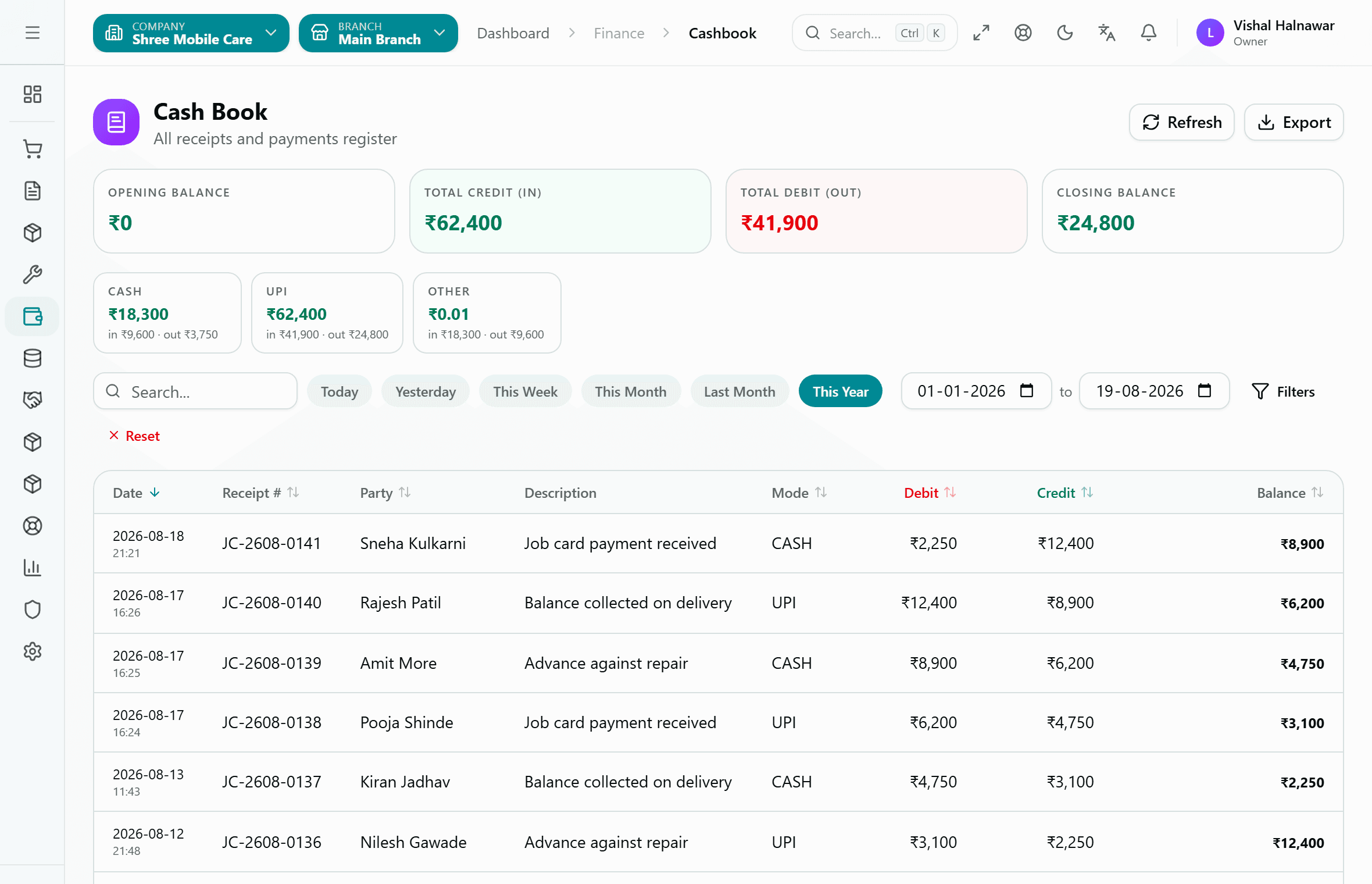1372x884 pixels.
Task: Open the shopping cart icon in the sidebar
Action: pyautogui.click(x=33, y=149)
